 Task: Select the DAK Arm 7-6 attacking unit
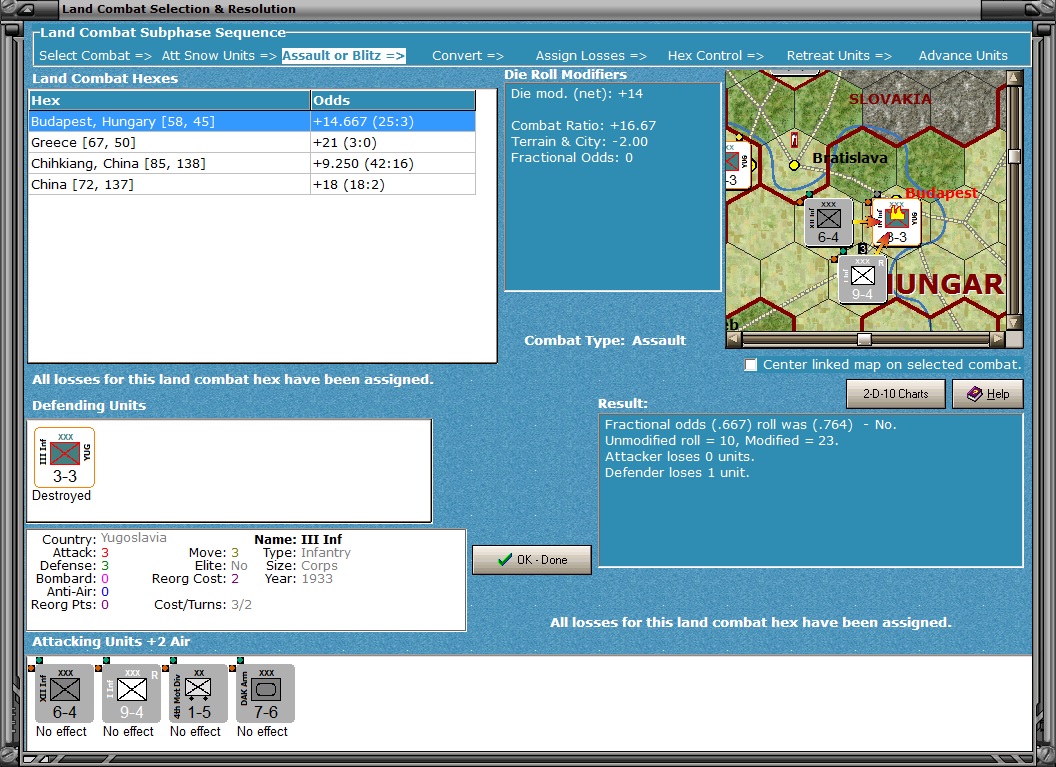point(265,694)
